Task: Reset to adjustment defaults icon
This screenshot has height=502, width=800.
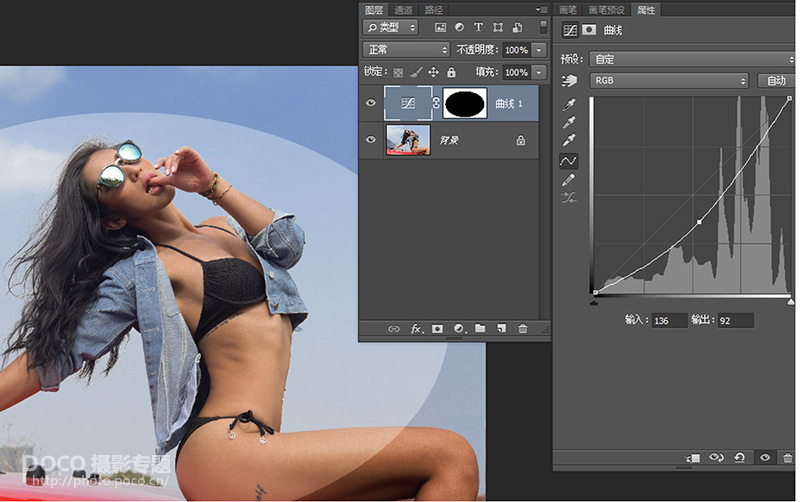Action: coord(740,457)
